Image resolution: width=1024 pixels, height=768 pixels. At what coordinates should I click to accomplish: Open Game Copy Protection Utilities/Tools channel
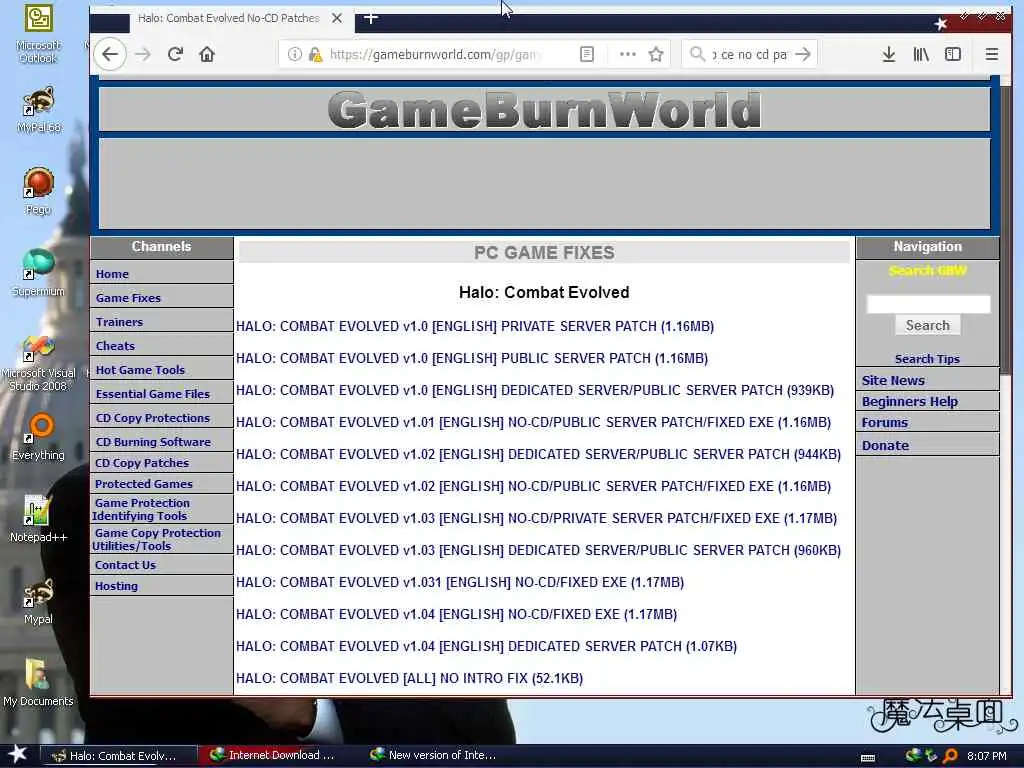157,539
